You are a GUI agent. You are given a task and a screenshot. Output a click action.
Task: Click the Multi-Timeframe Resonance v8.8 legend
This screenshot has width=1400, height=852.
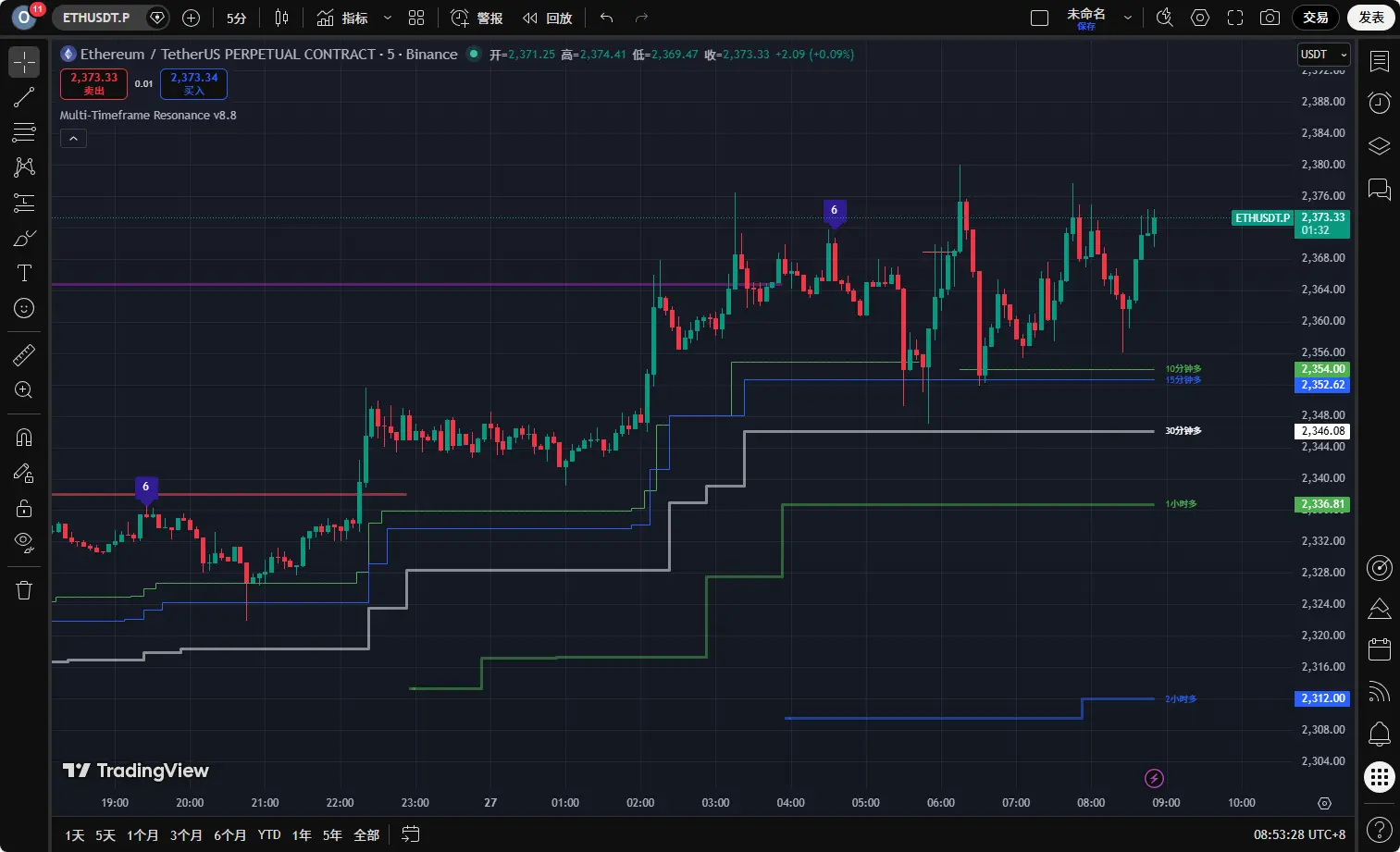[x=148, y=116]
